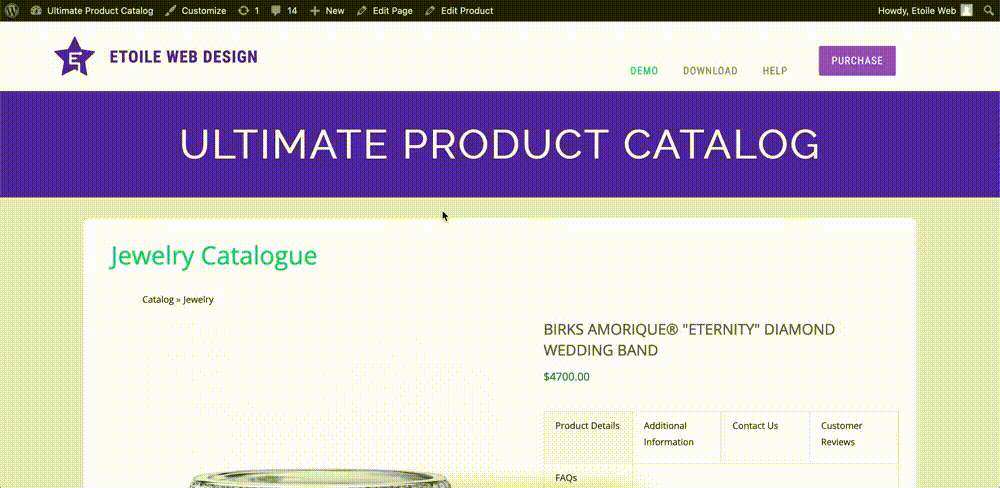The width and height of the screenshot is (1000, 488).
Task: Open the New content menu
Action: point(327,11)
